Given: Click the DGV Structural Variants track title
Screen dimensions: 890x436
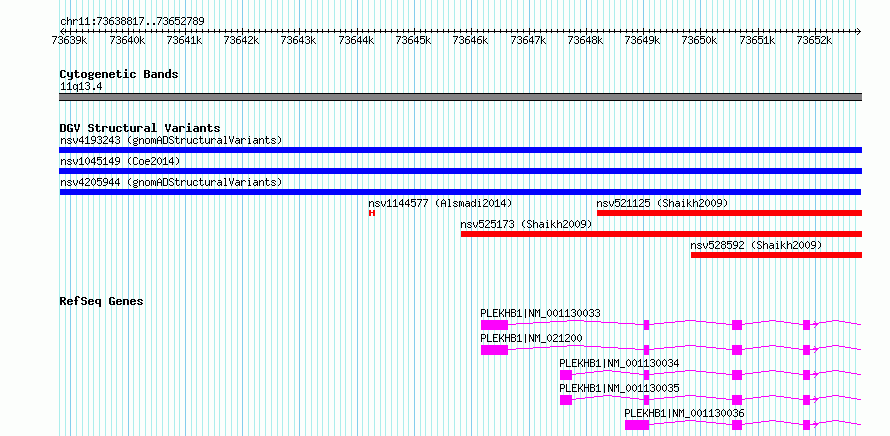Looking at the screenshot, I should pos(140,128).
